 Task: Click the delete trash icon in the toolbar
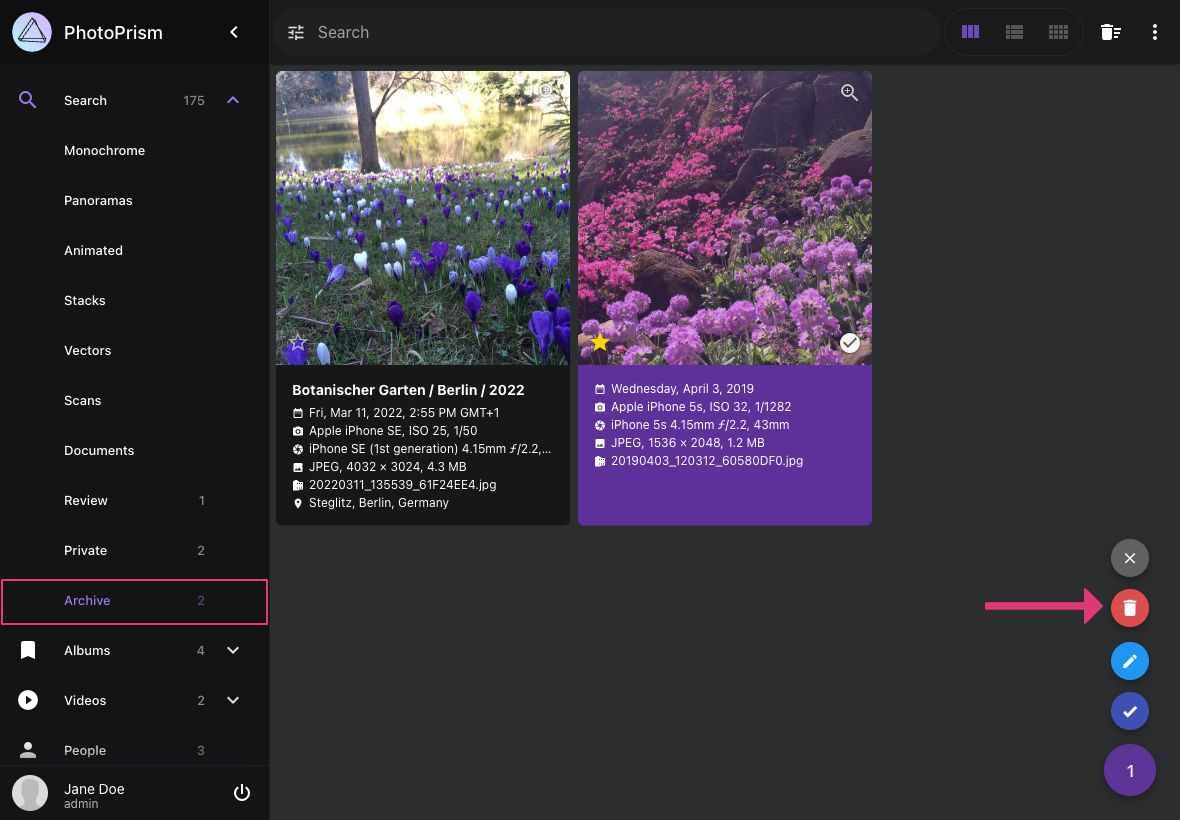[x=1111, y=32]
